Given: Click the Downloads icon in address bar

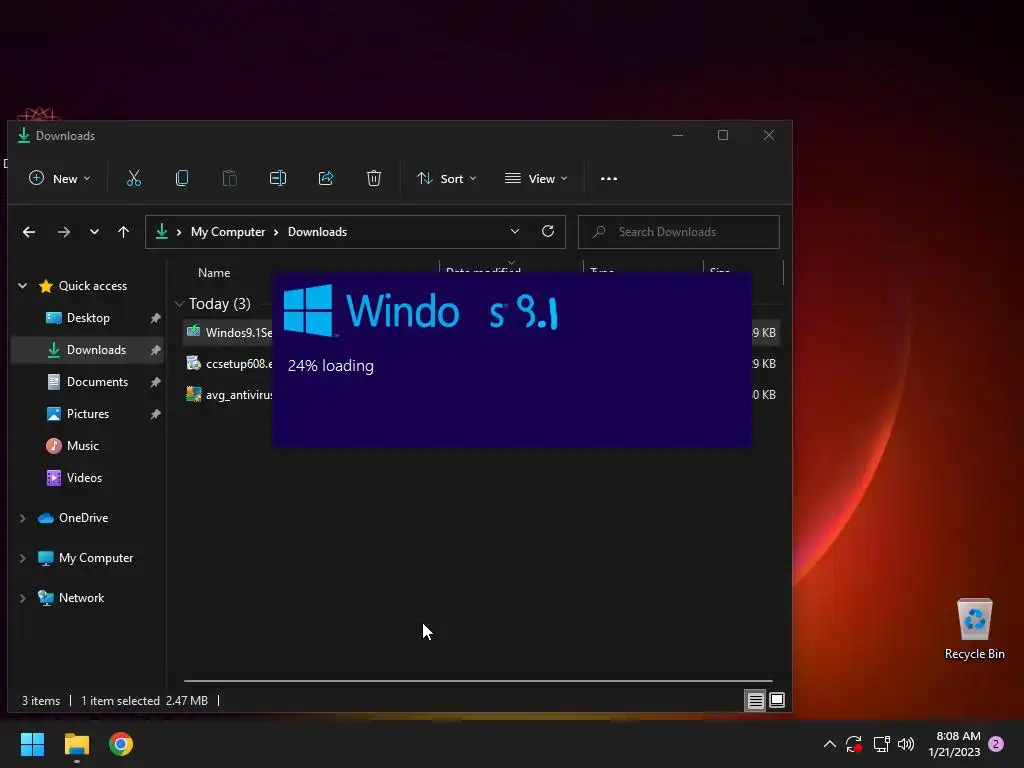Looking at the screenshot, I should pyautogui.click(x=162, y=231).
